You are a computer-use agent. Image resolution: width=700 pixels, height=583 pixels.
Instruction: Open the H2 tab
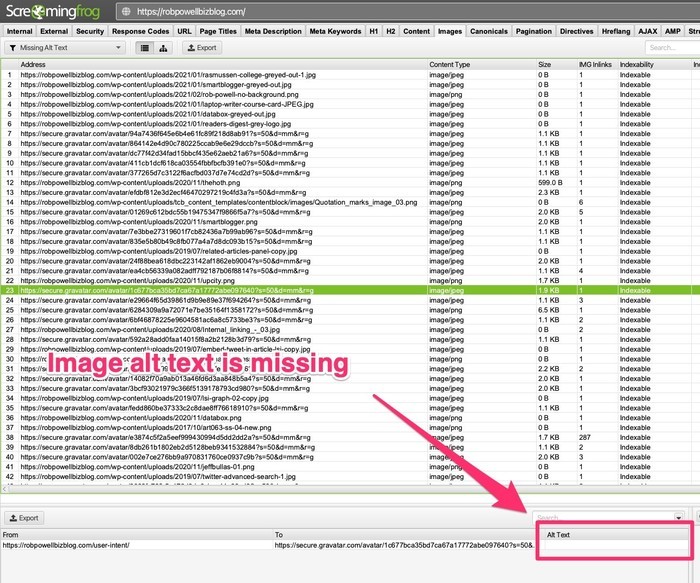click(x=391, y=31)
